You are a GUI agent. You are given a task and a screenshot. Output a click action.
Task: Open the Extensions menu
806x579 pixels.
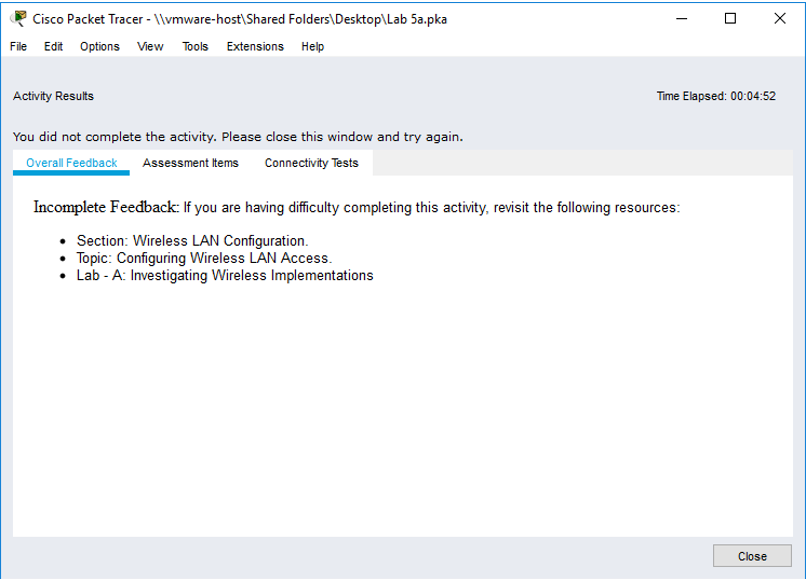click(255, 46)
